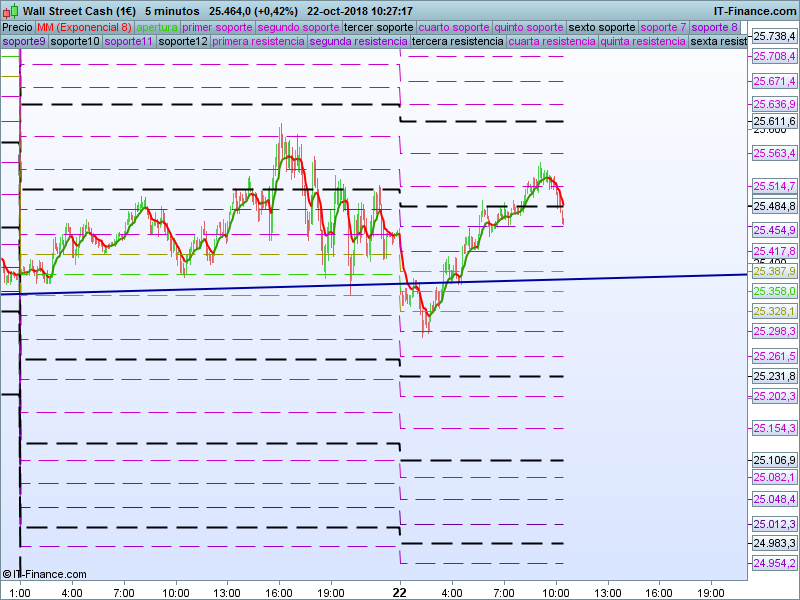Click the 24.954,2 axis value

[774, 563]
